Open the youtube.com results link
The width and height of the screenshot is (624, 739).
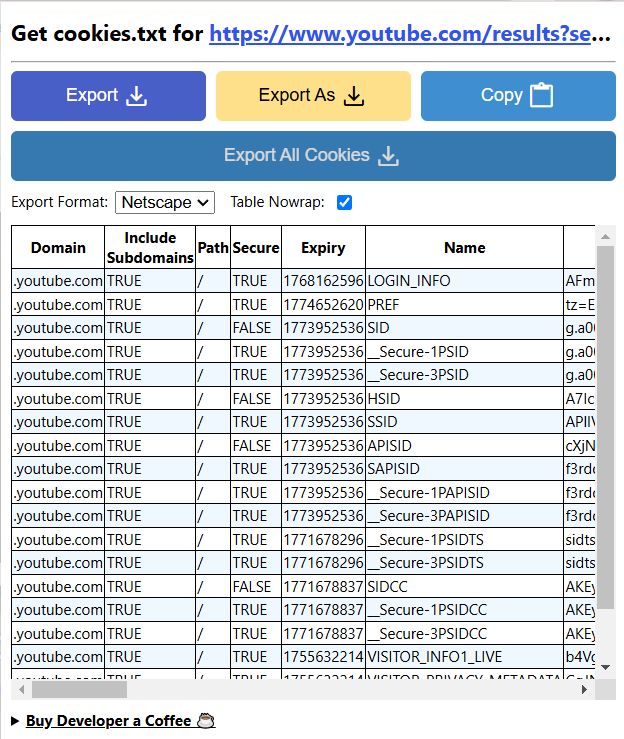(x=400, y=34)
